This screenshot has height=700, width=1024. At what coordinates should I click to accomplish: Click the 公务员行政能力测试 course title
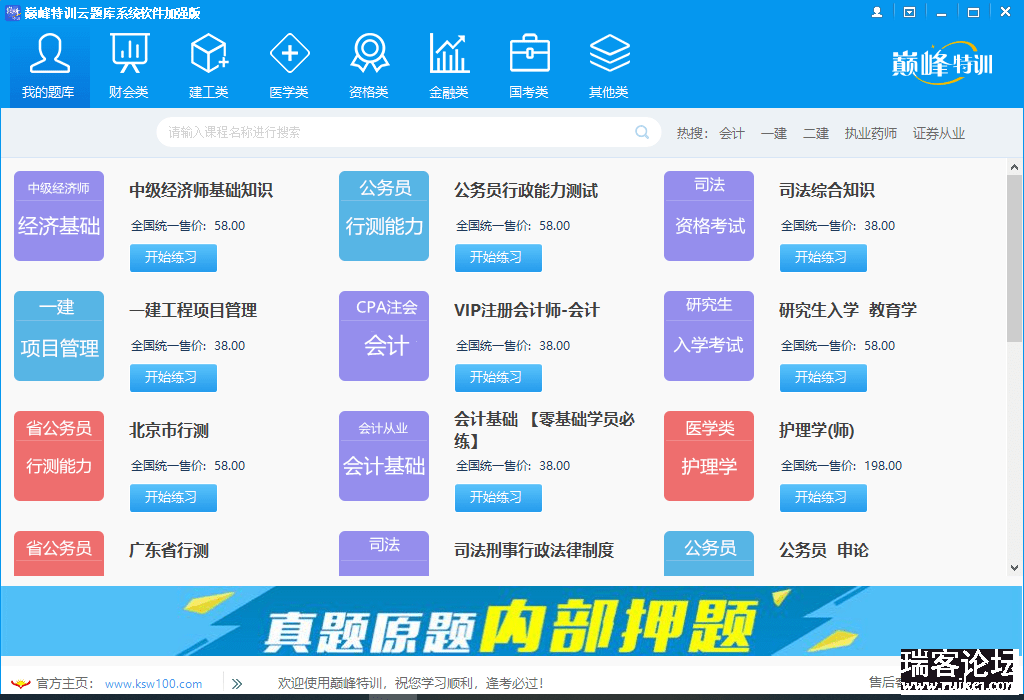click(526, 190)
